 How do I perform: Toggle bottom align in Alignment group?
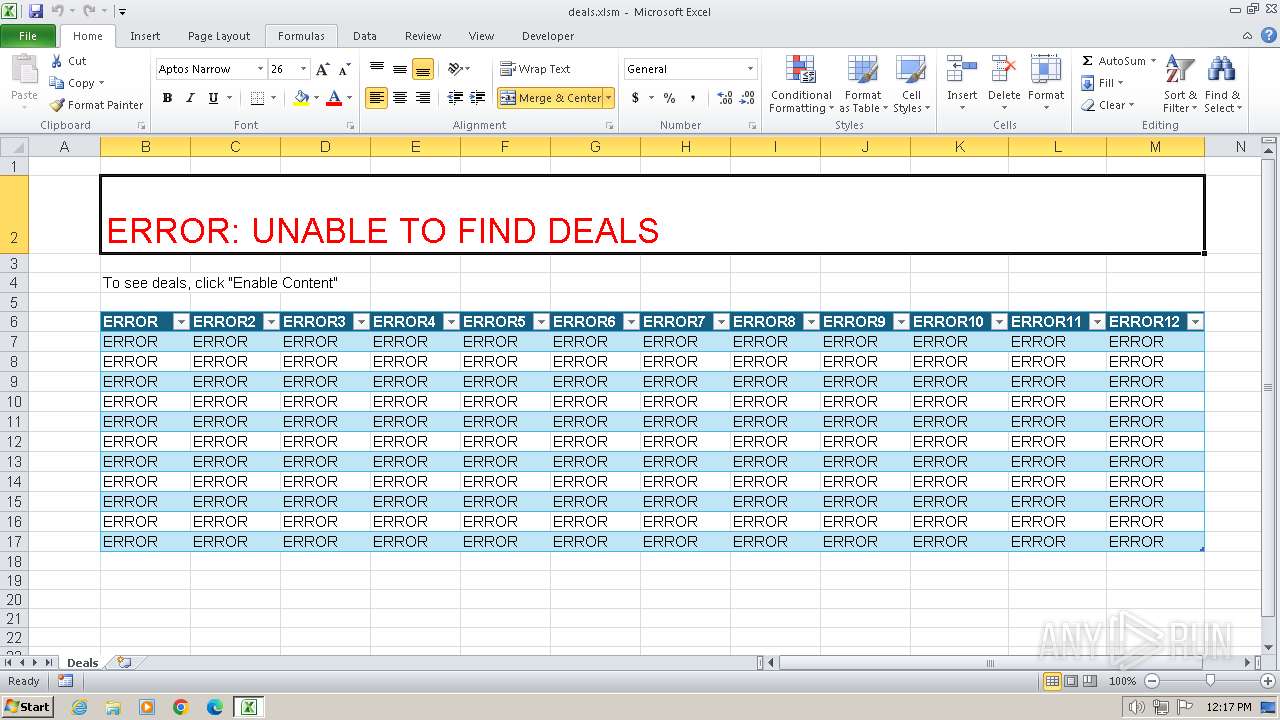coord(423,69)
